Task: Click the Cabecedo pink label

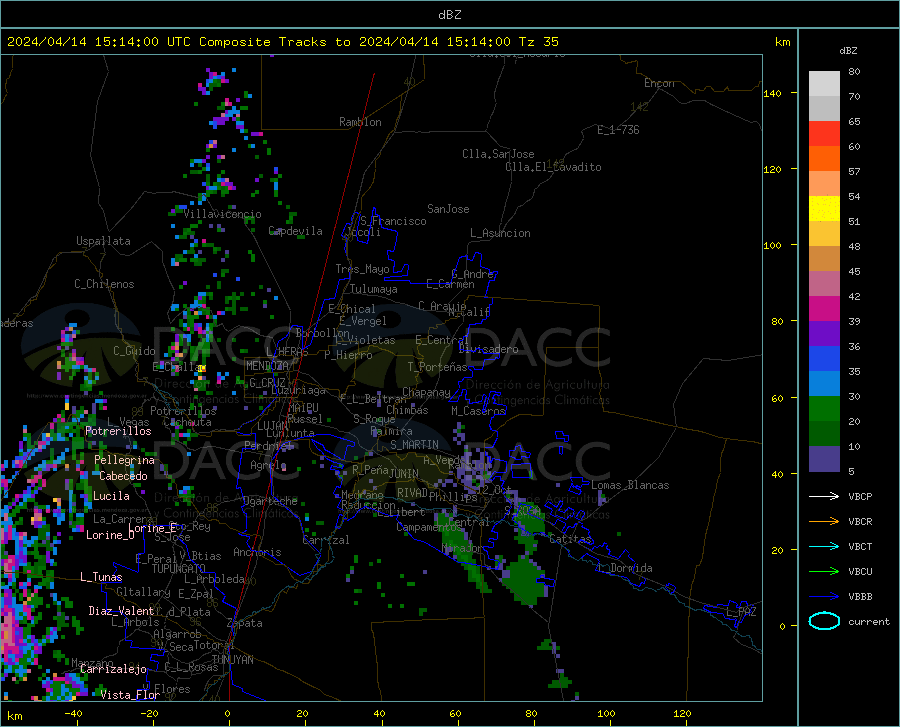Action: 123,476
